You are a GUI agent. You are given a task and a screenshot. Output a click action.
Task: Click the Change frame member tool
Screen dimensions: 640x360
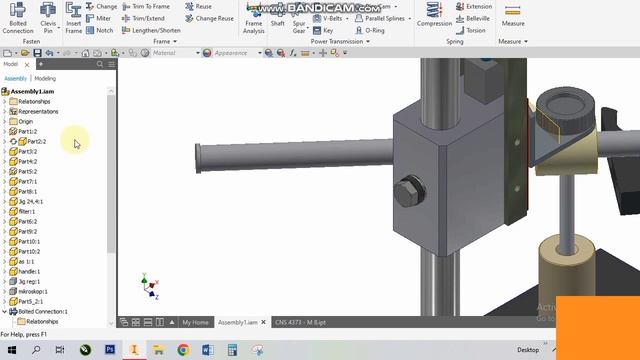point(101,7)
